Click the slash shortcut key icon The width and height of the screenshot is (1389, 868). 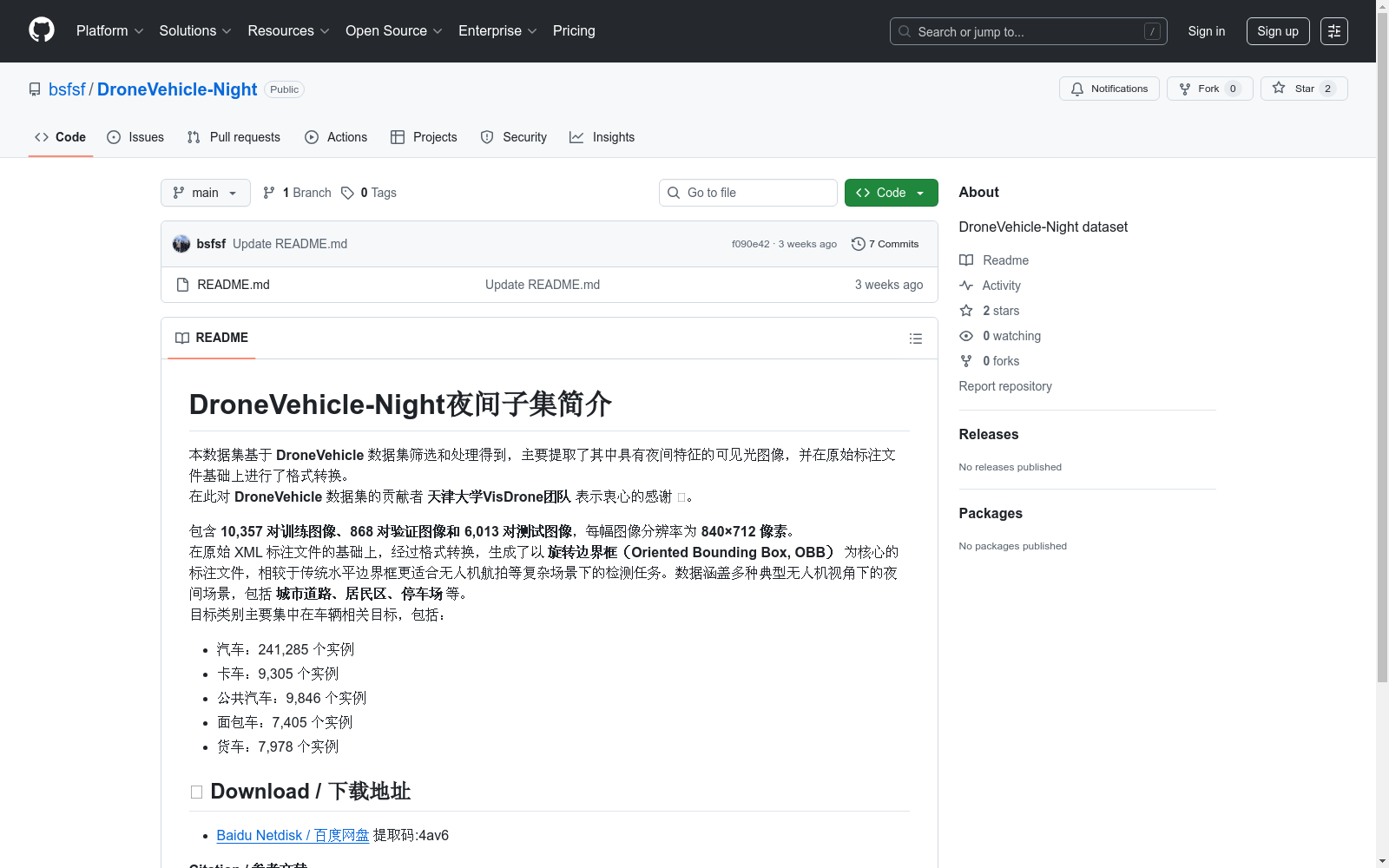(x=1152, y=31)
